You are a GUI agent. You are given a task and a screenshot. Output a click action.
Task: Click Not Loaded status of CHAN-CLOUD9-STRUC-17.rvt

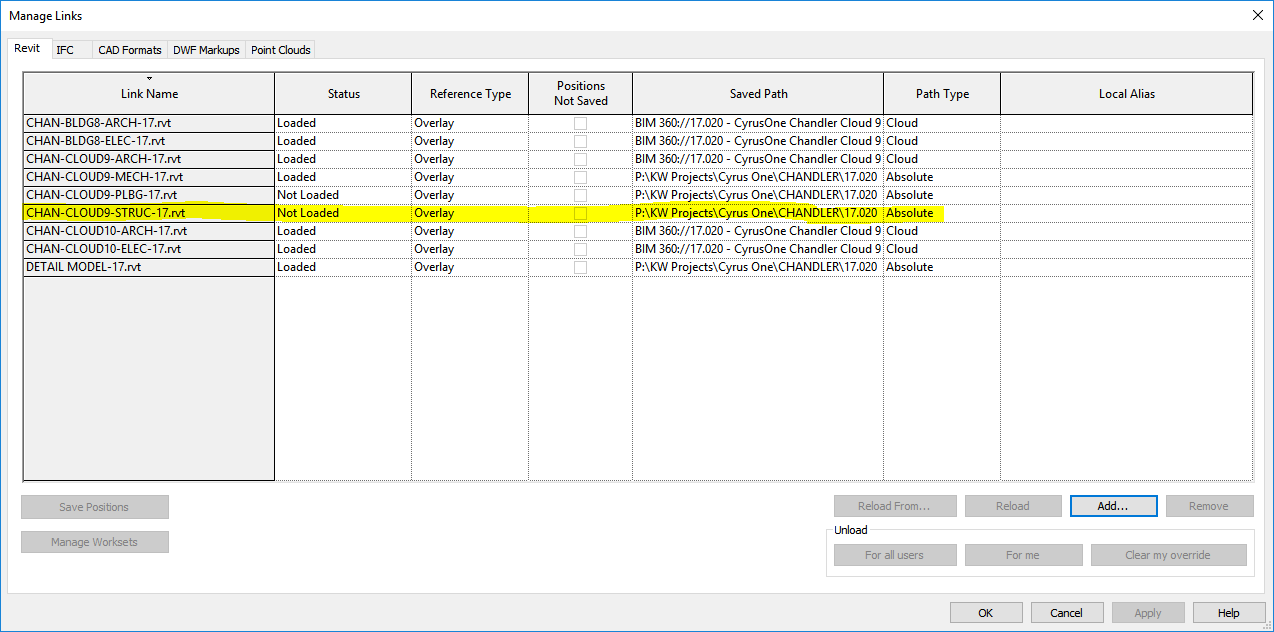coord(343,213)
